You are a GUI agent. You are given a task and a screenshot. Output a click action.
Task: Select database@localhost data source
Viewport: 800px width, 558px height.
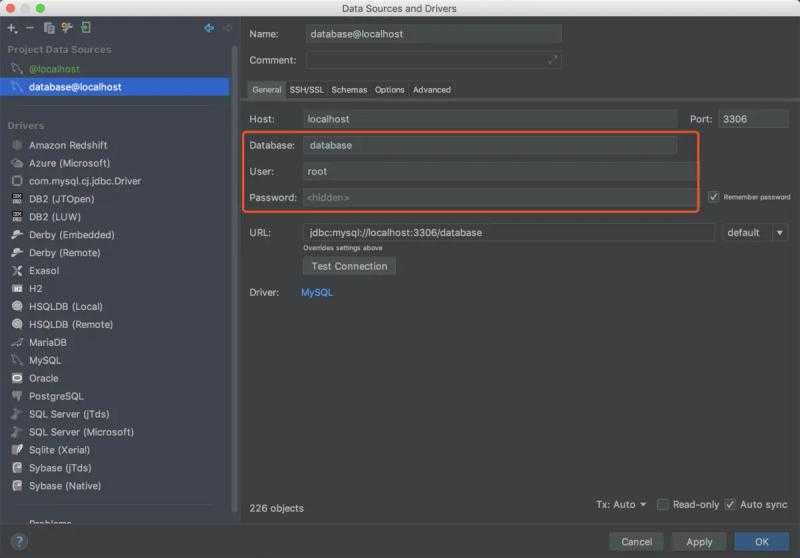[115, 87]
